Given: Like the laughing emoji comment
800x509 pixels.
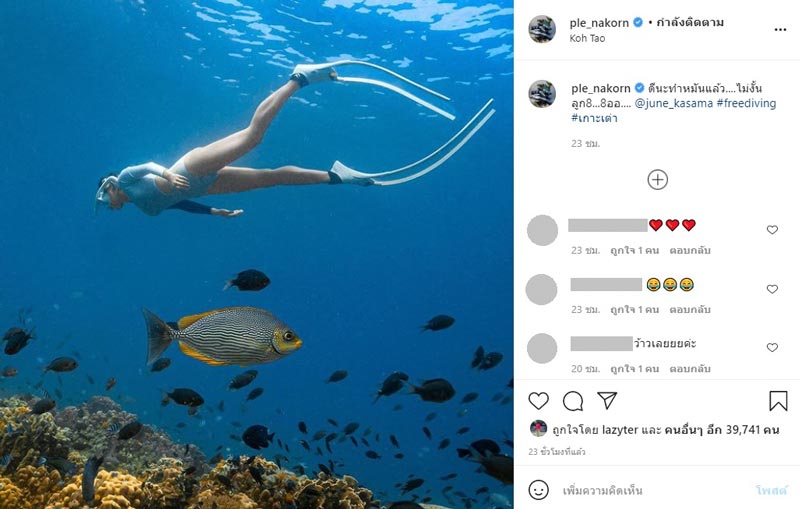Looking at the screenshot, I should [772, 289].
